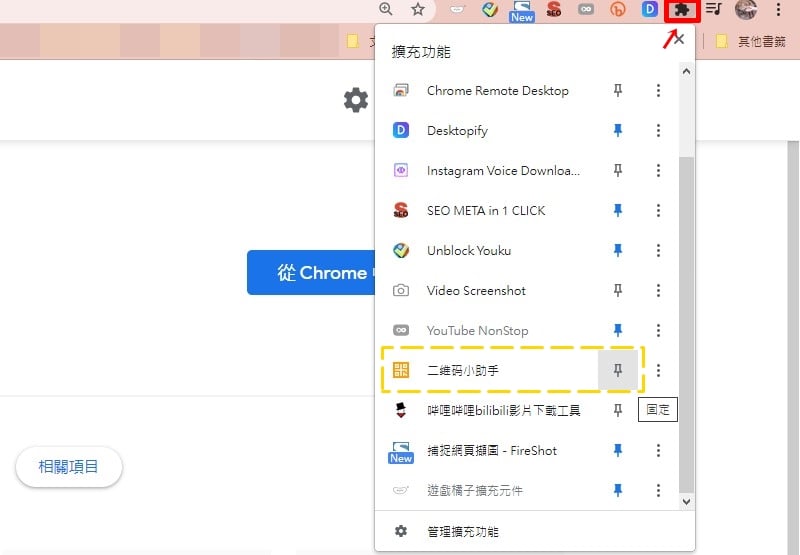The height and width of the screenshot is (555, 800).
Task: Pin the Chrome Remote Desktop extension
Action: coord(618,91)
